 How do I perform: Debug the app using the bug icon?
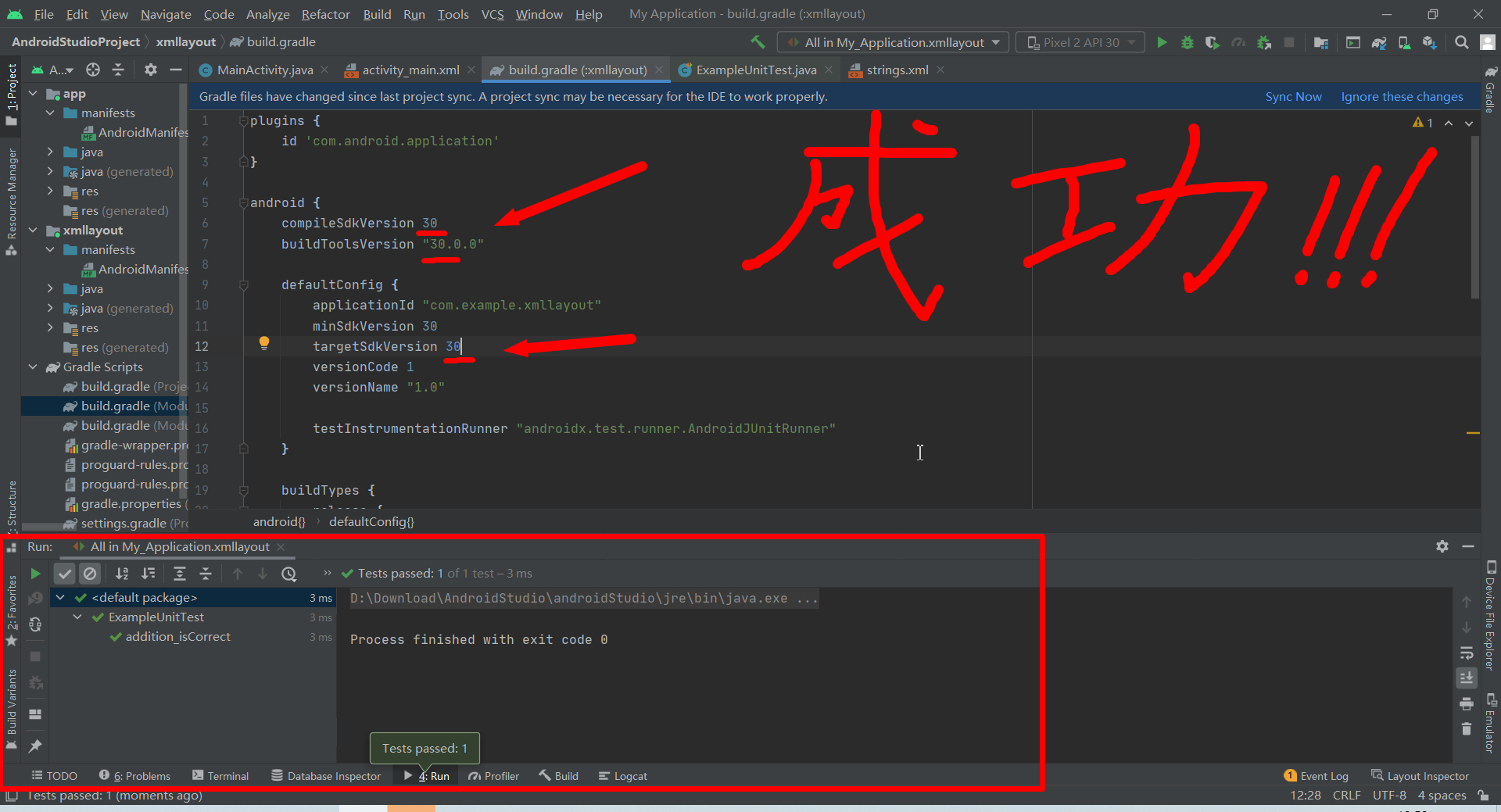1188,41
